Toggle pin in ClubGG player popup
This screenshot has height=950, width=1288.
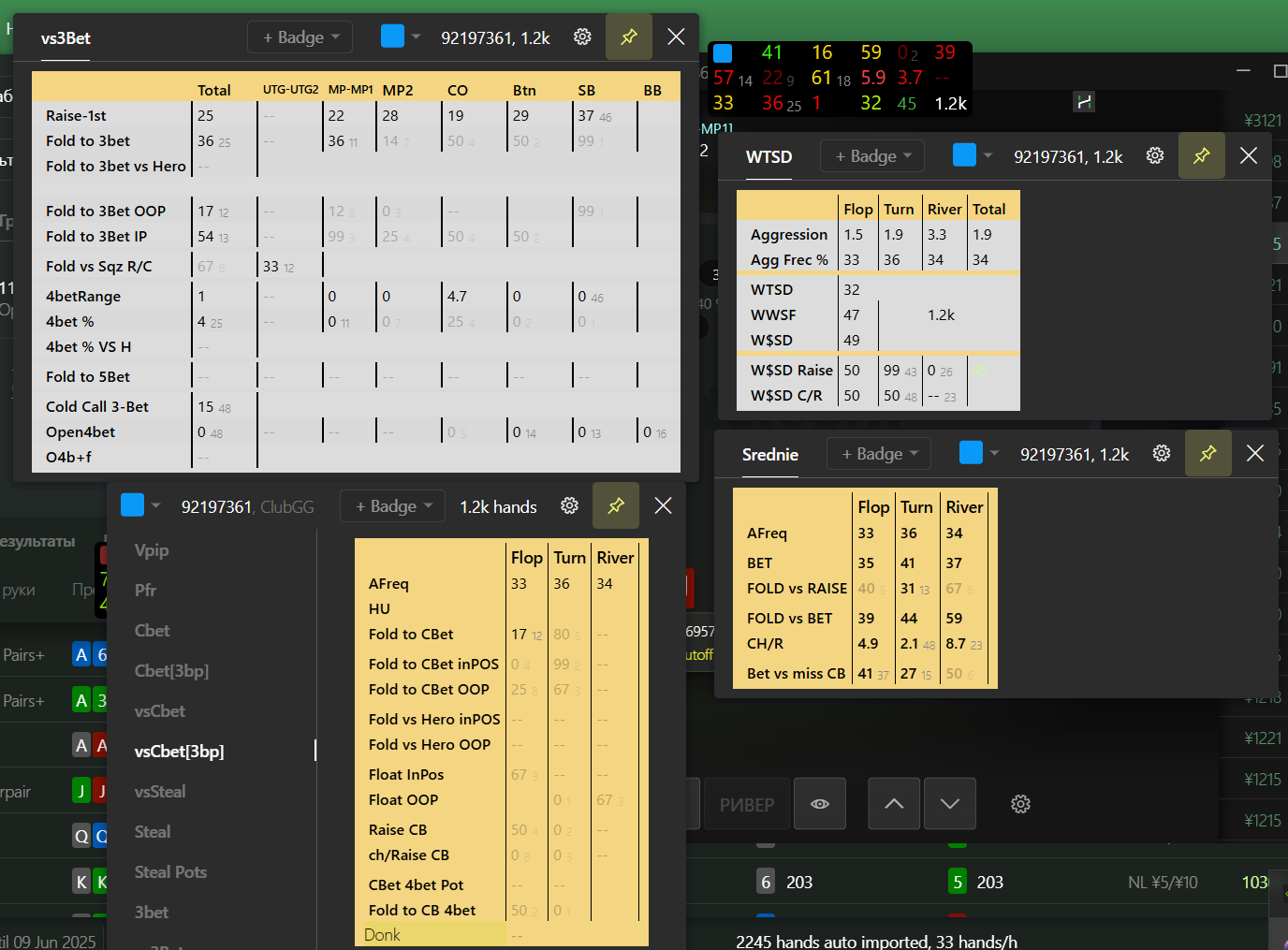click(x=616, y=505)
